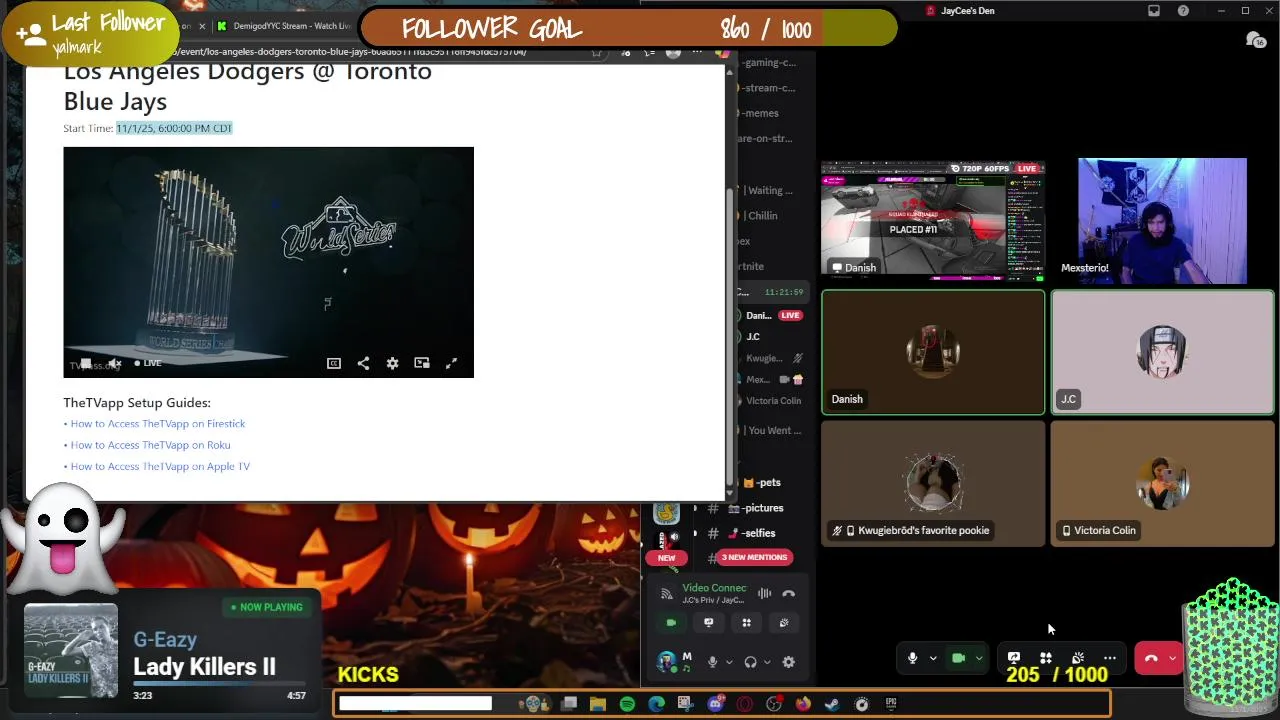1280x720 pixels.
Task: Share your screen from call controls
Action: [1014, 658]
